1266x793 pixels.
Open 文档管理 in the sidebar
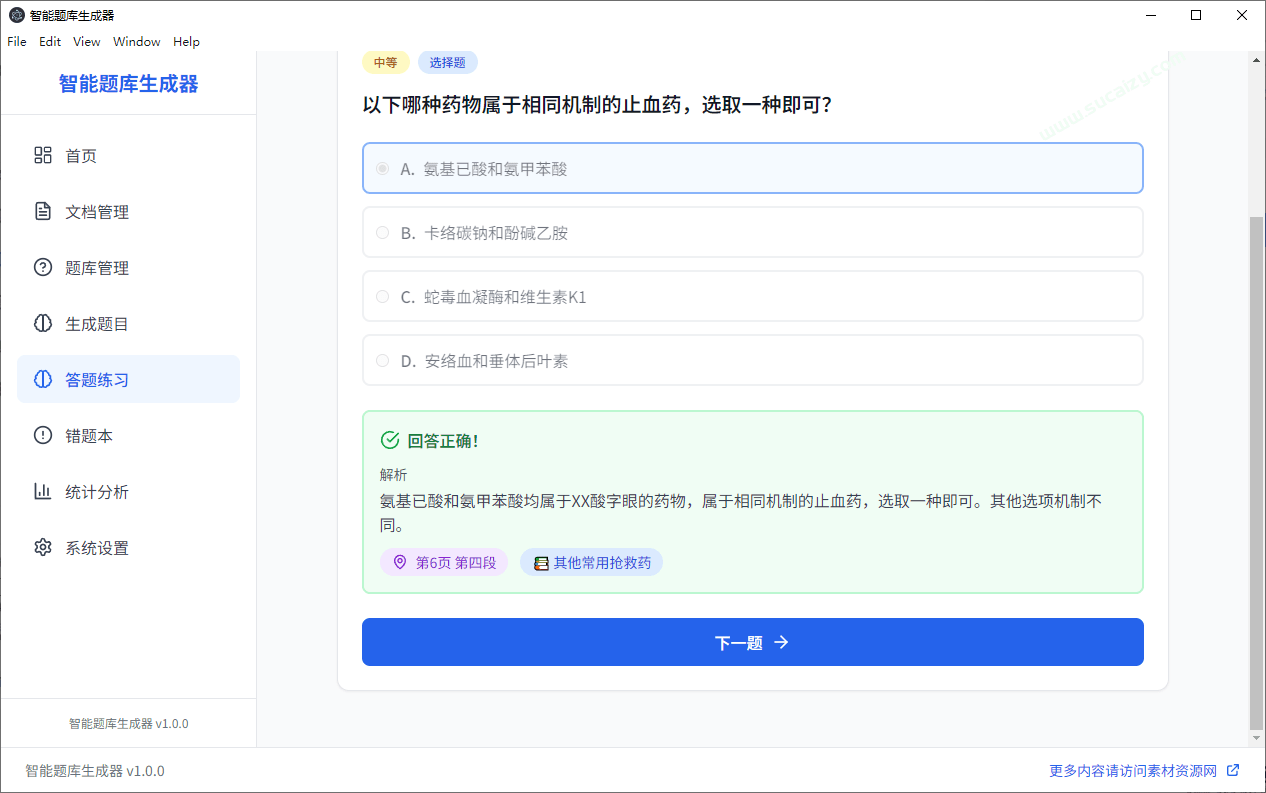(x=128, y=211)
